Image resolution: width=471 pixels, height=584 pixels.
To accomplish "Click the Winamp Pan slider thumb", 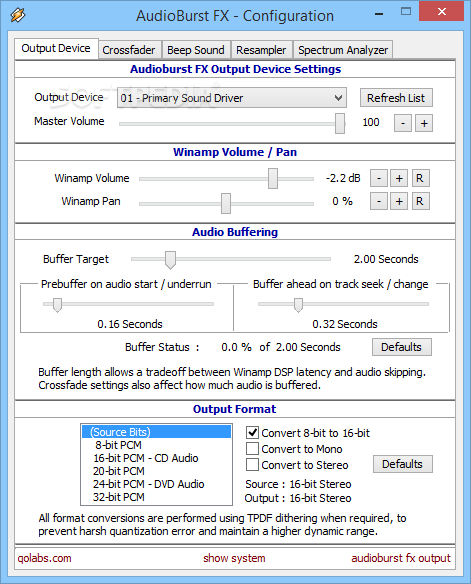I will tap(226, 203).
